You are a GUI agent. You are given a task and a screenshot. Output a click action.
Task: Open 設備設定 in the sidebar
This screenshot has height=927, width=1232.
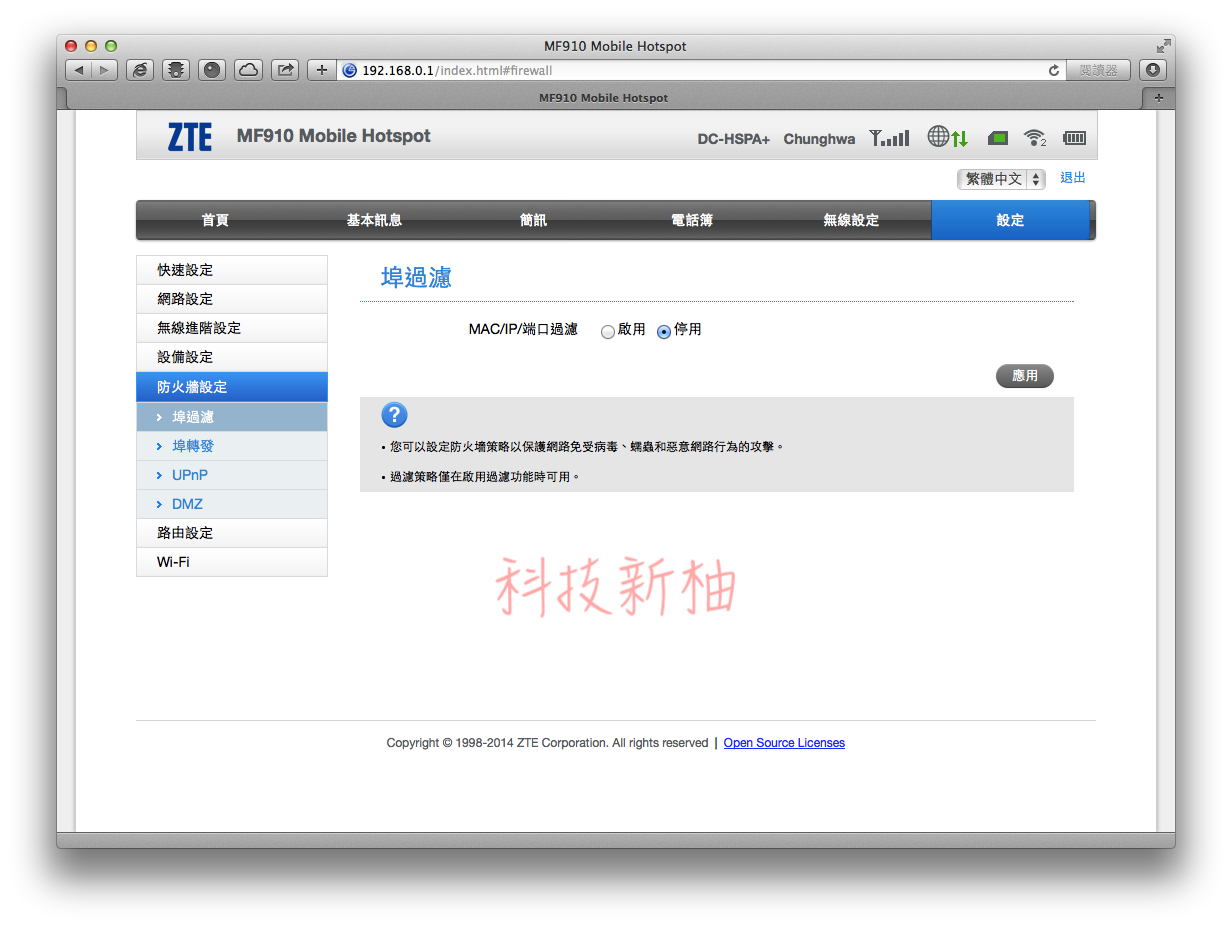point(232,357)
